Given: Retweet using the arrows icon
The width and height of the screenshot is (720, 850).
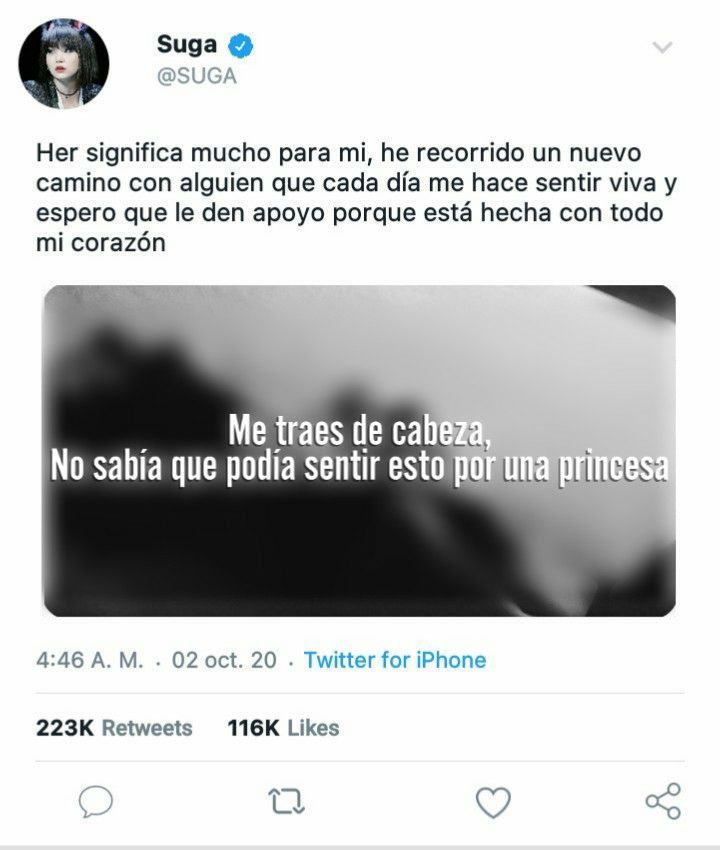Looking at the screenshot, I should (x=286, y=801).
